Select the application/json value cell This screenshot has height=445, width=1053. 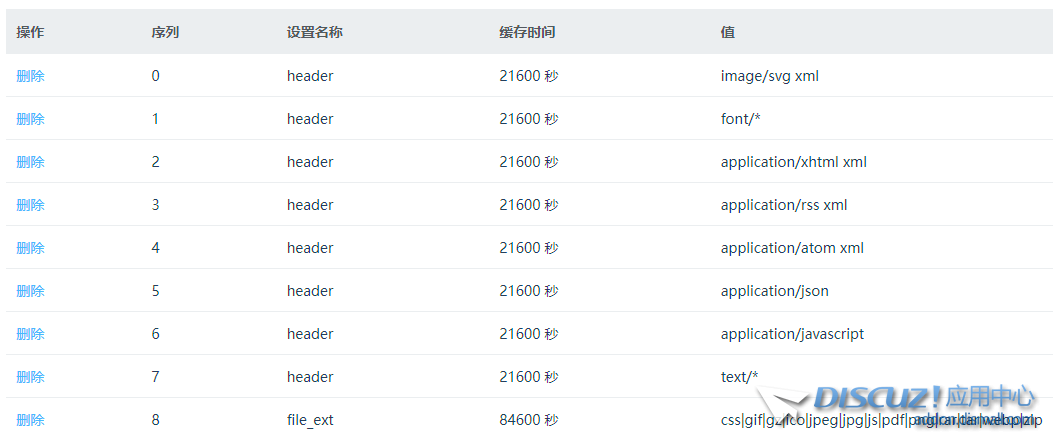point(774,291)
